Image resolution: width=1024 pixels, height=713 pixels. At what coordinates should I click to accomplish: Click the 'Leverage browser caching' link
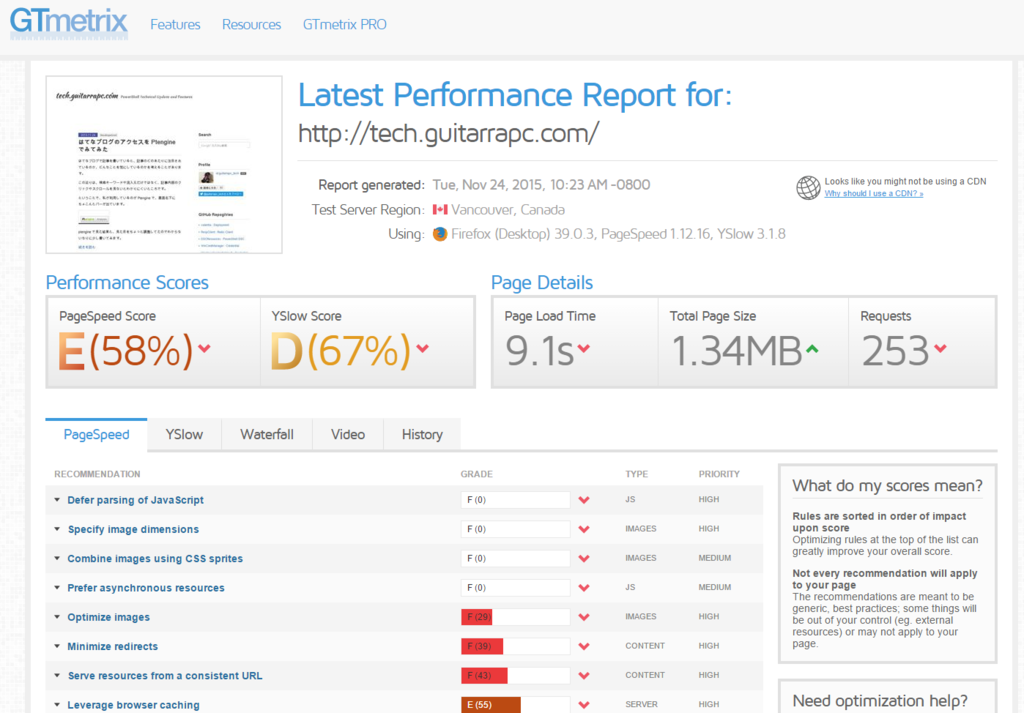coord(133,705)
